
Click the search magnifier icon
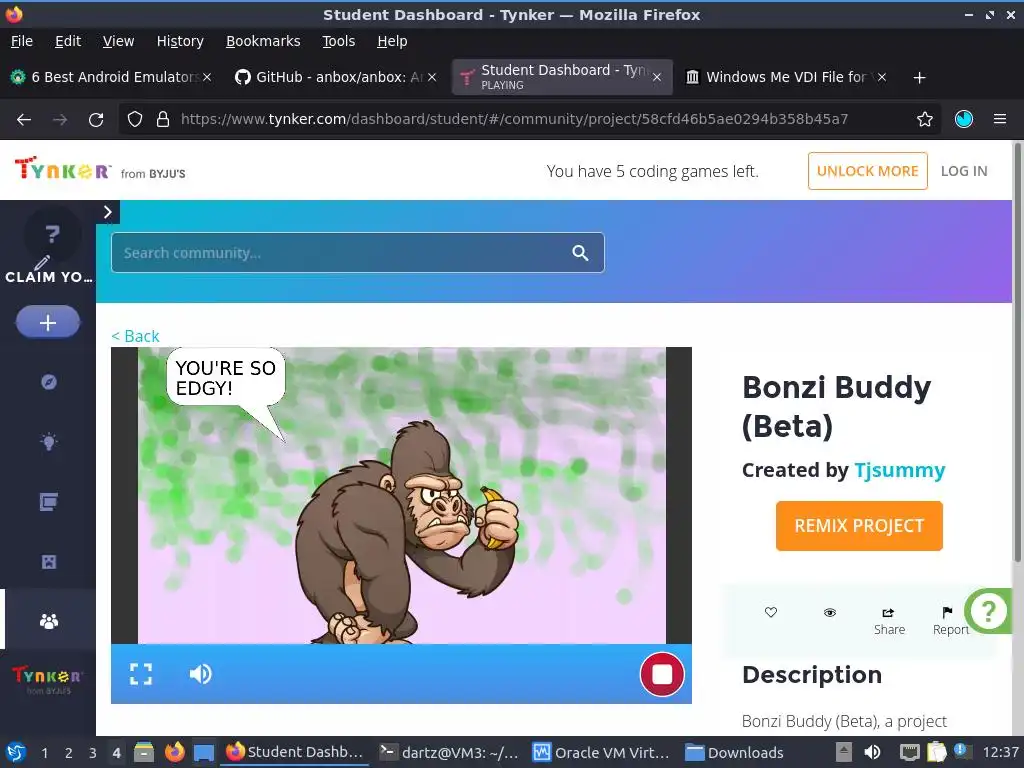[580, 253]
